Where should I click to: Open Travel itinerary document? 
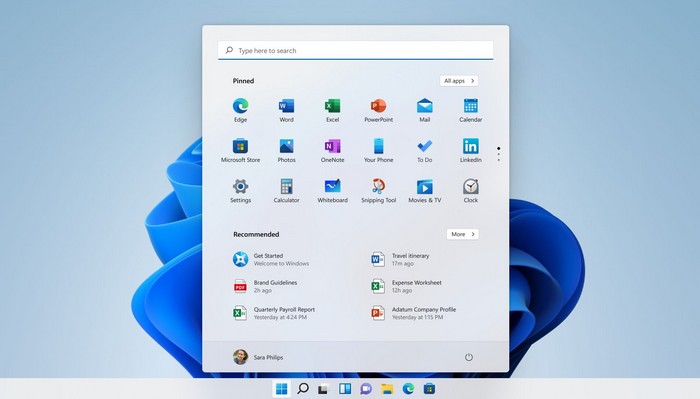click(400, 259)
